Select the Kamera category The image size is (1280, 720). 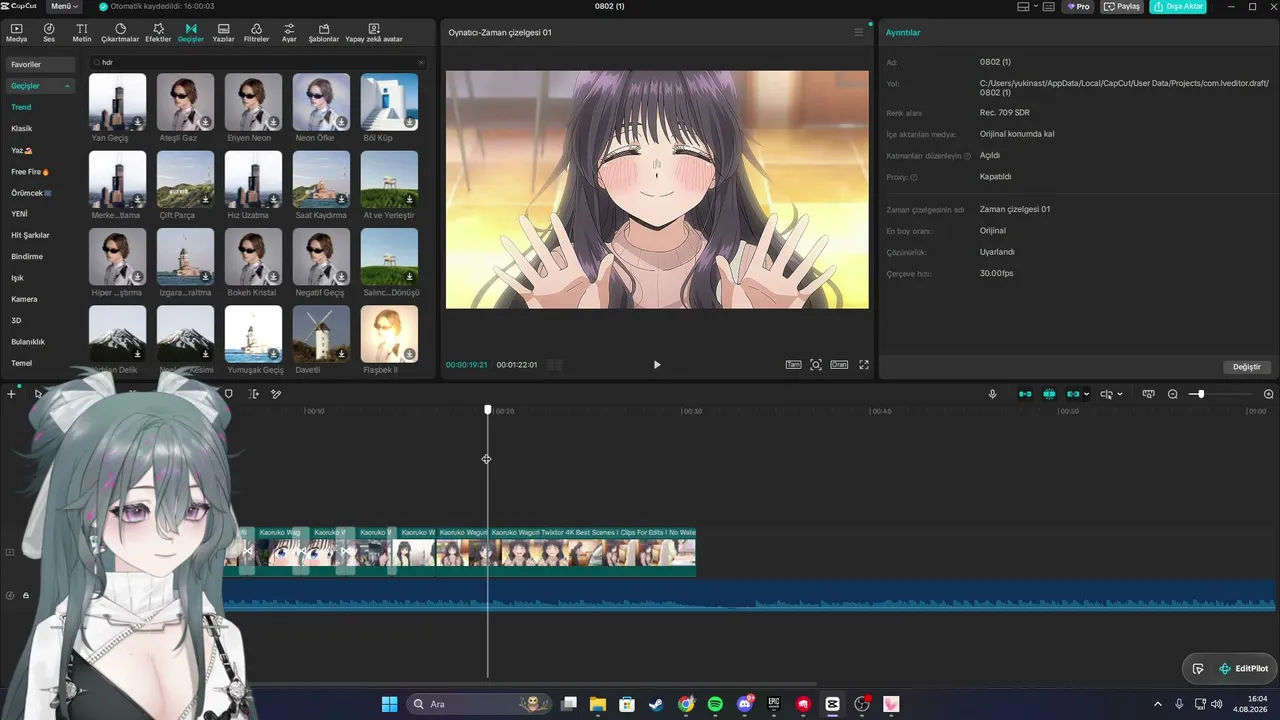coord(24,299)
